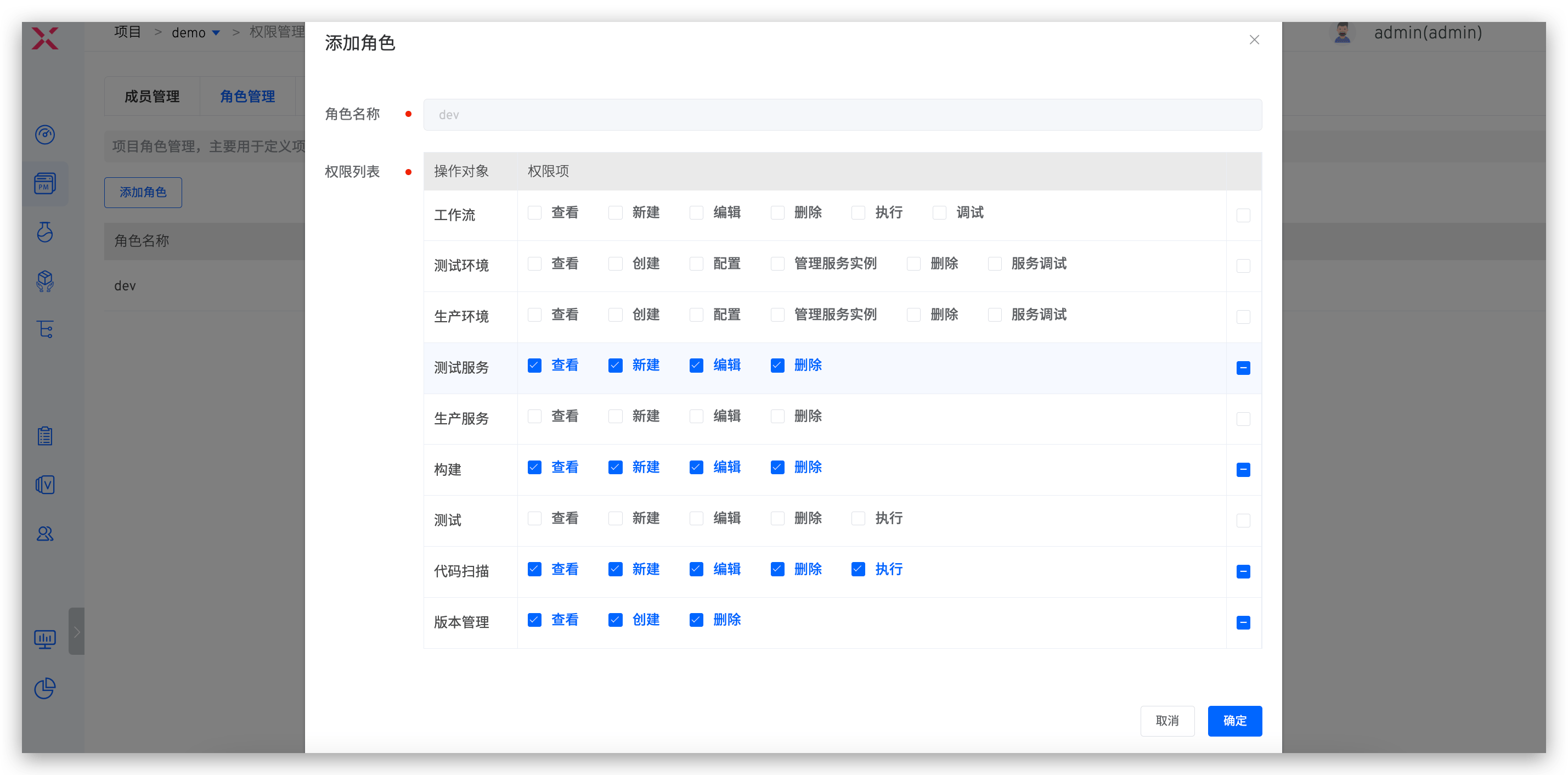Open the users icon in sidebar
The width and height of the screenshot is (1568, 775).
pyautogui.click(x=45, y=533)
